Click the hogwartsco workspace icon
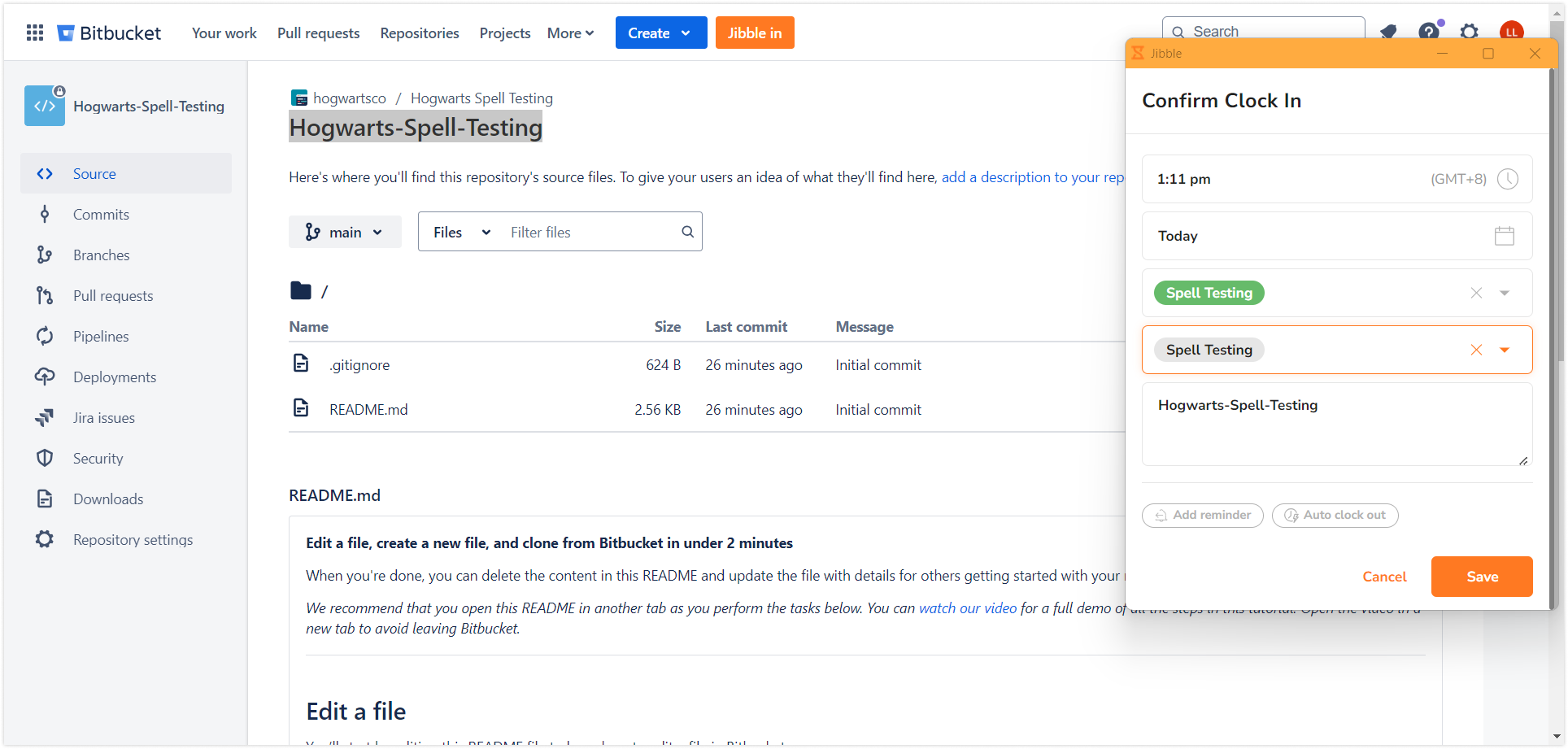Viewport: 1568px width, 749px height. pyautogui.click(x=299, y=98)
